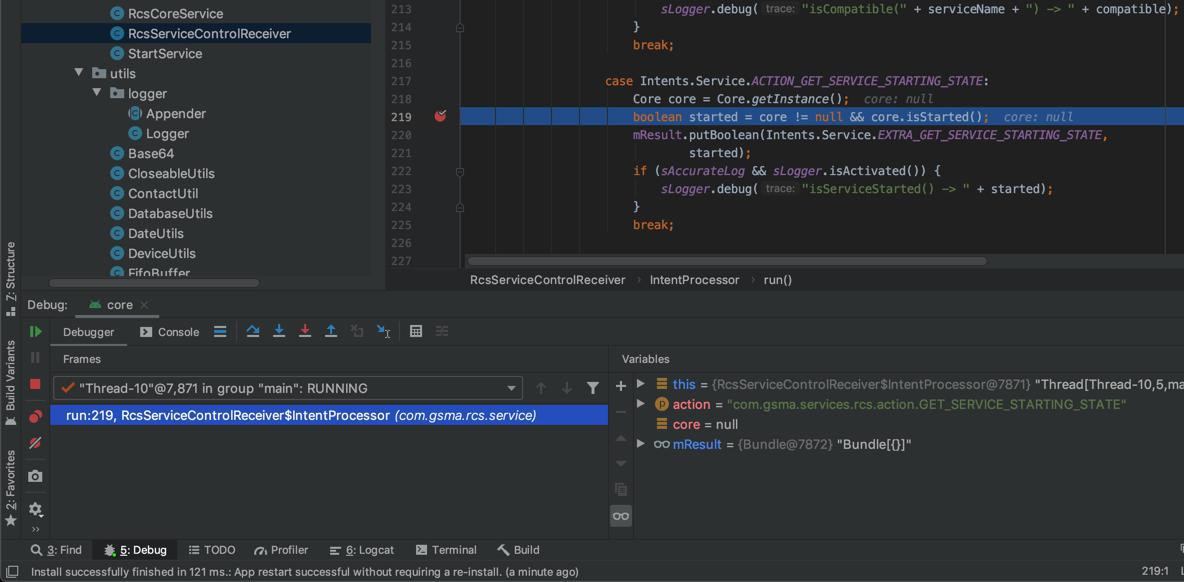This screenshot has height=582, width=1184.
Task: Select the run:219 stack frame
Action: pyautogui.click(x=329, y=416)
